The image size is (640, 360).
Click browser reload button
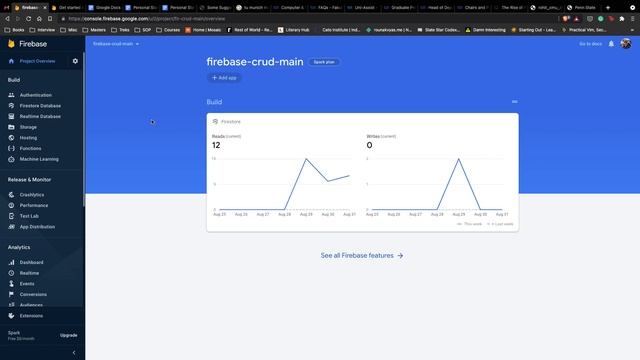coord(28,19)
